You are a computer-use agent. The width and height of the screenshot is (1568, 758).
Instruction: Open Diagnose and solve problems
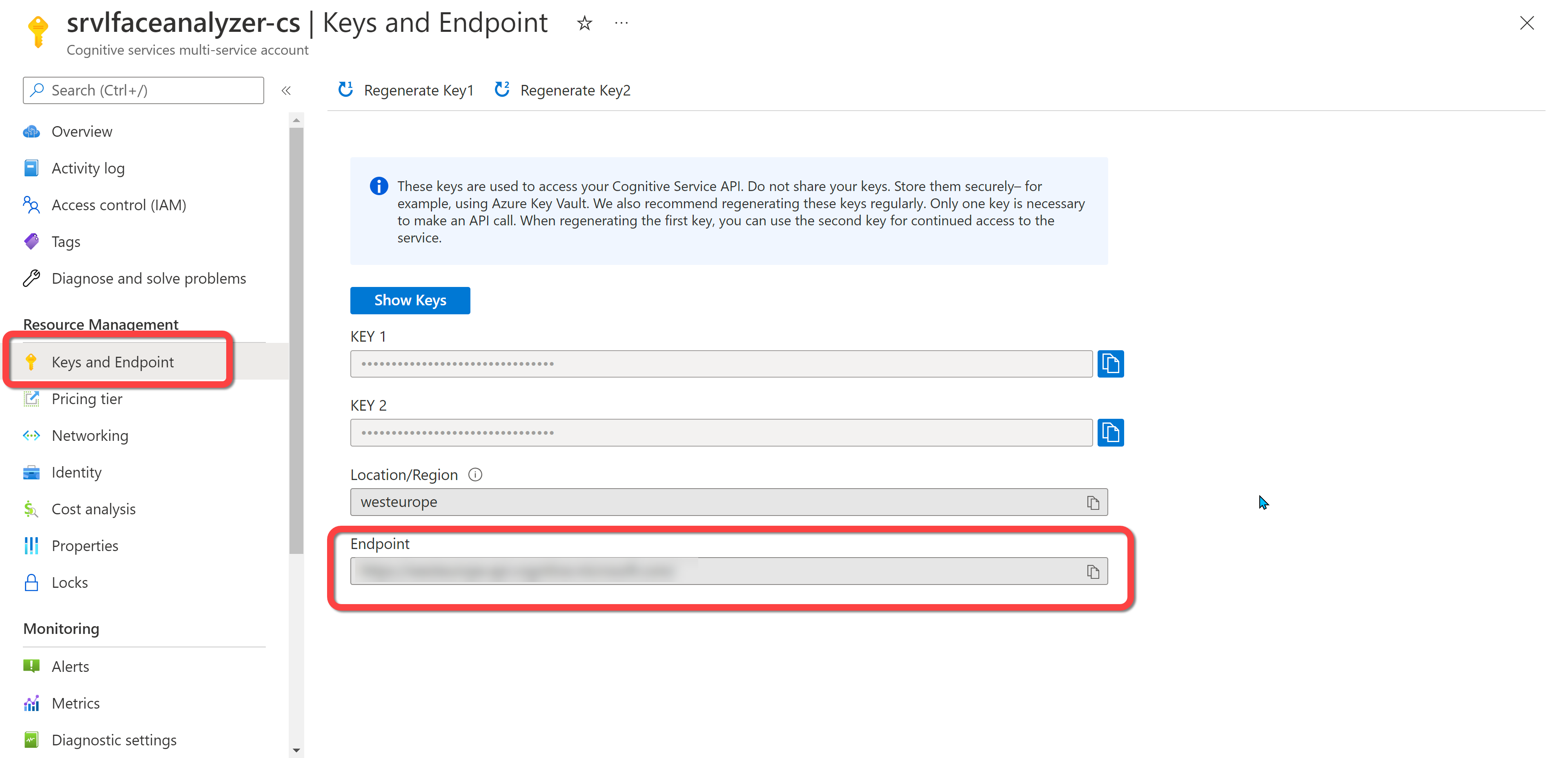[x=149, y=279]
